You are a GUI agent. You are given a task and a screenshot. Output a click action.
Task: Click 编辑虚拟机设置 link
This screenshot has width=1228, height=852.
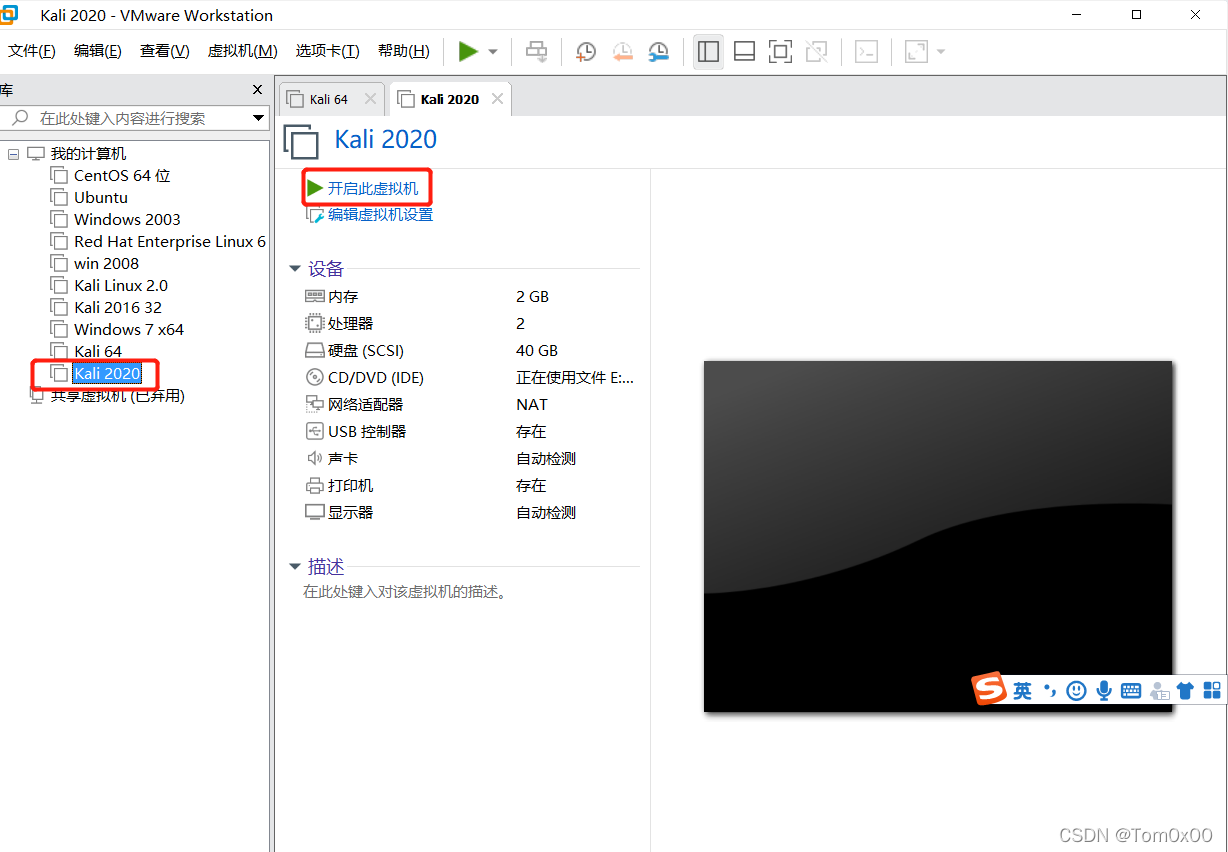[x=380, y=214]
